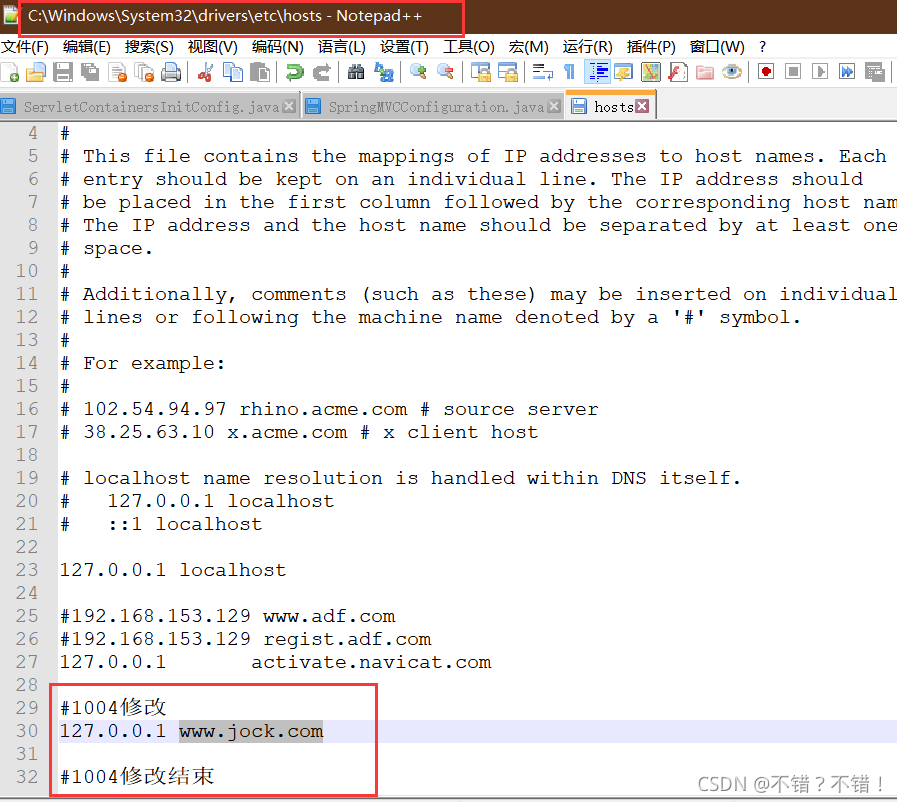Paste from clipboard toolbar icon

pyautogui.click(x=260, y=73)
